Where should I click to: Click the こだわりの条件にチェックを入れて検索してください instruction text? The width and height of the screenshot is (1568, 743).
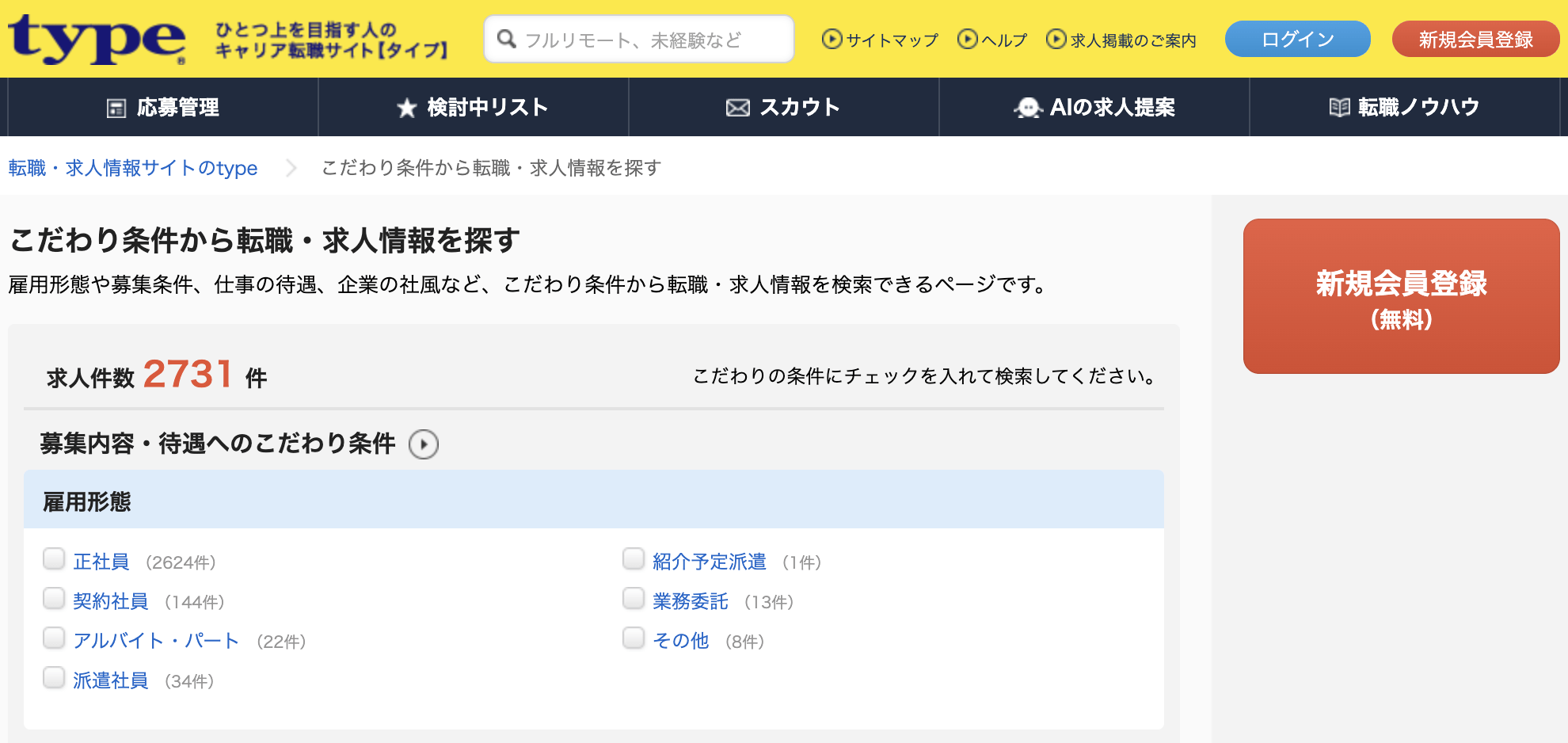point(924,376)
